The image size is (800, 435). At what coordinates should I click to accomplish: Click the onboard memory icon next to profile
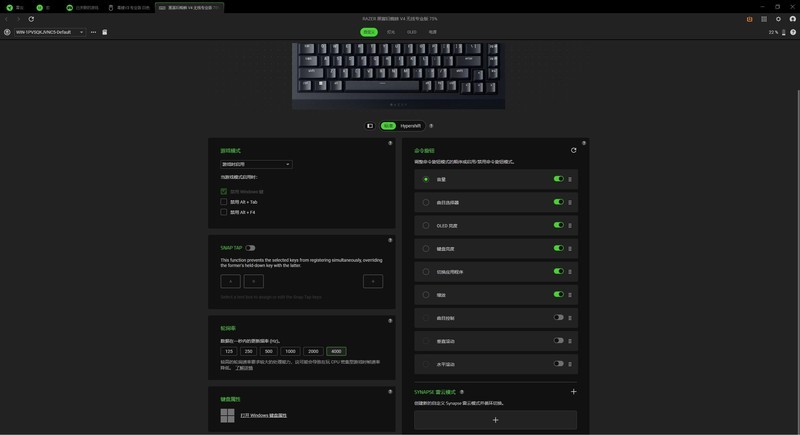click(x=105, y=32)
